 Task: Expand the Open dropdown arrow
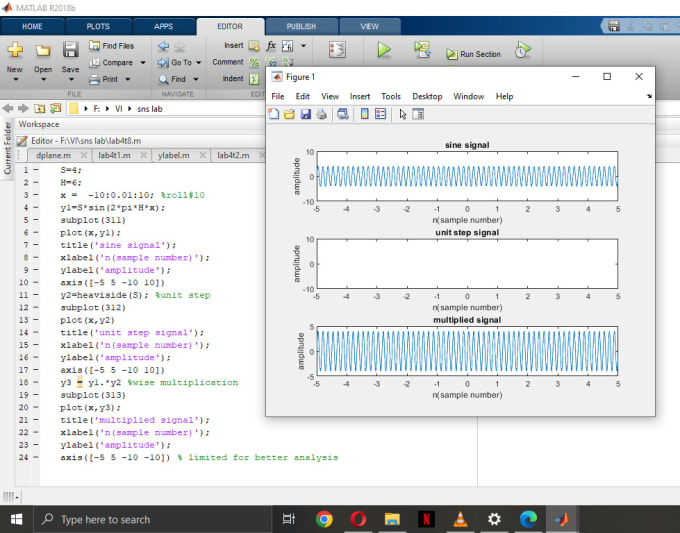tap(43, 79)
